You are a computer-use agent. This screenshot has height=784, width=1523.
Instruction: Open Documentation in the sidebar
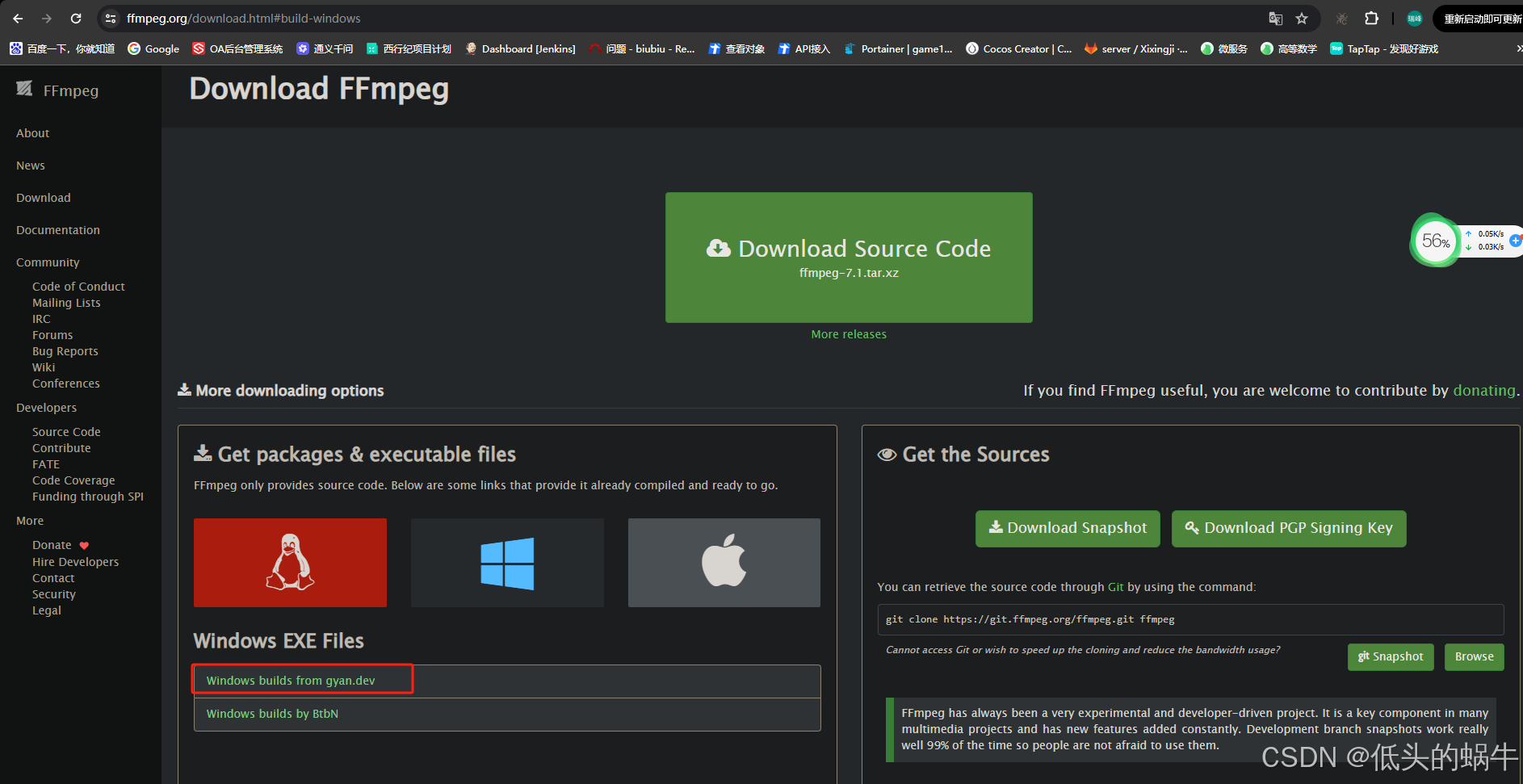pos(58,230)
